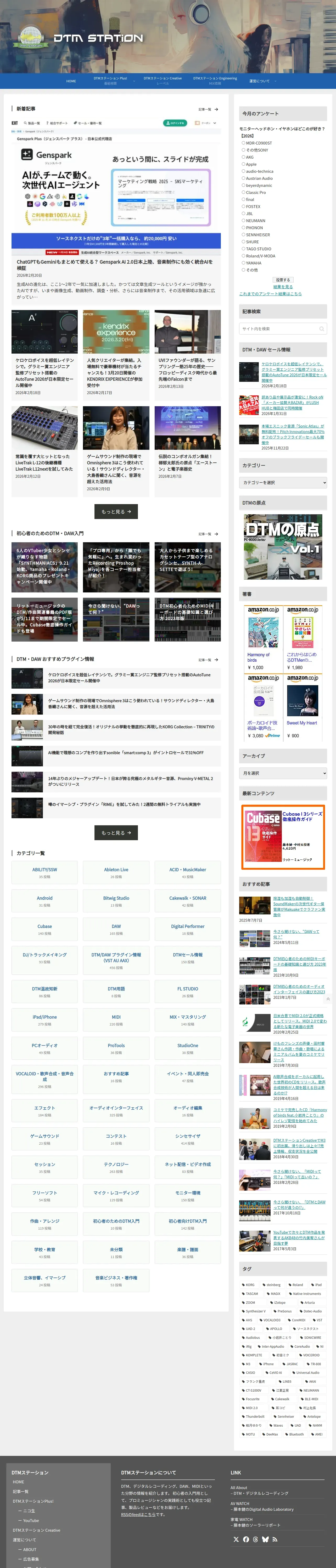This screenshot has height=1568, width=336.
Task: Open the DTMの原点 Vol.1 banner image
Action: [x=283, y=547]
